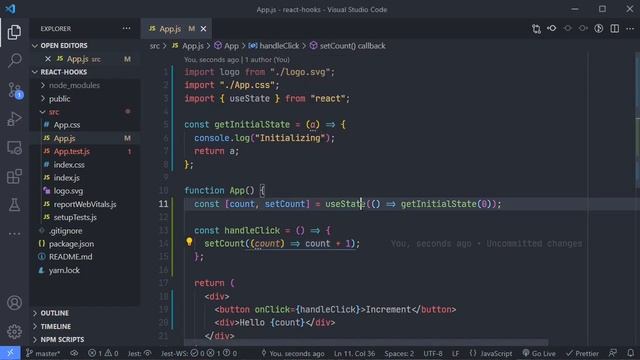Open reportWebVitals.js in the file tree

(x=85, y=204)
